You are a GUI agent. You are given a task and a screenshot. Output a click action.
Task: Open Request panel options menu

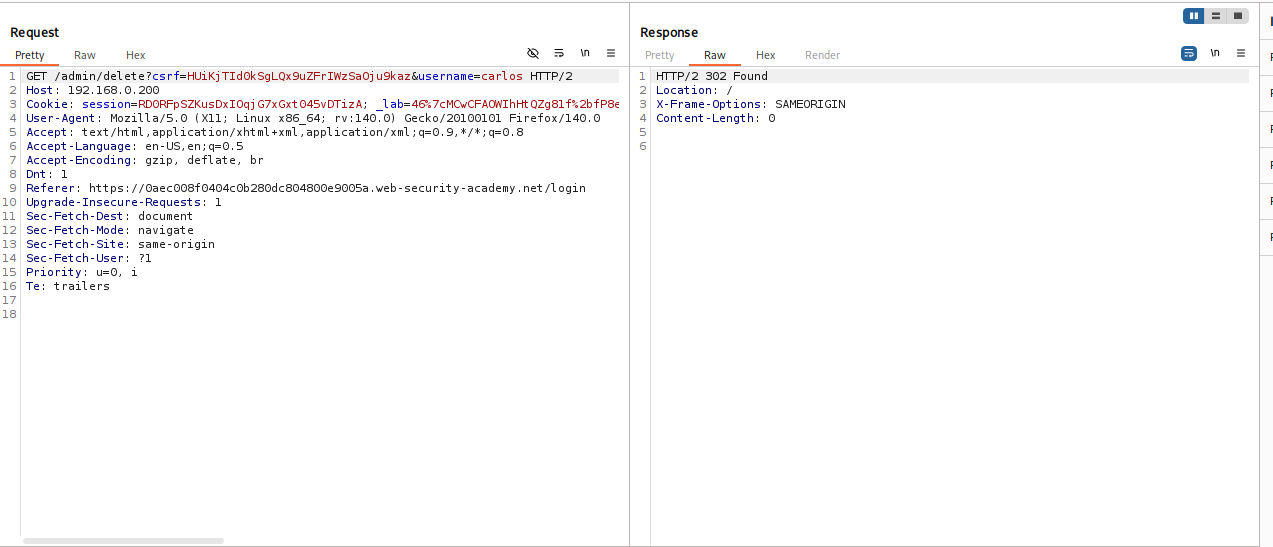click(x=611, y=53)
